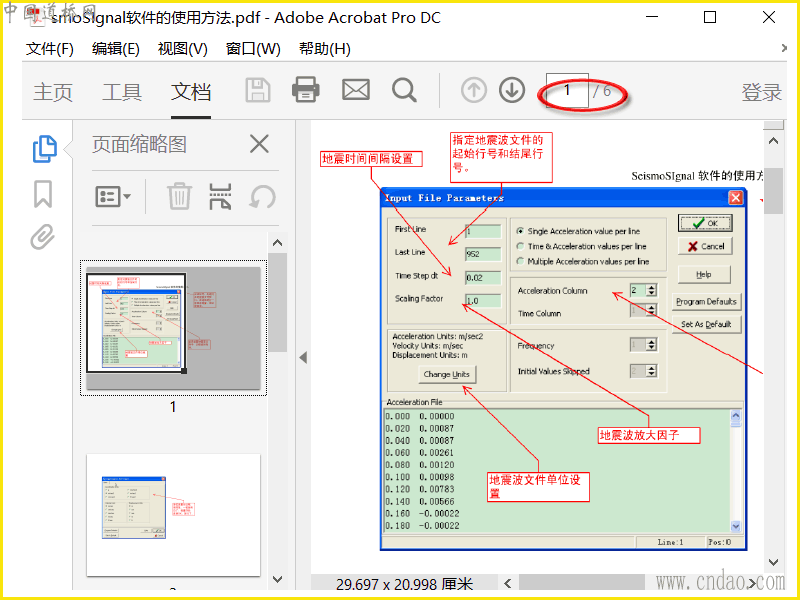Click Time Step dt field 0.02

coord(483,278)
